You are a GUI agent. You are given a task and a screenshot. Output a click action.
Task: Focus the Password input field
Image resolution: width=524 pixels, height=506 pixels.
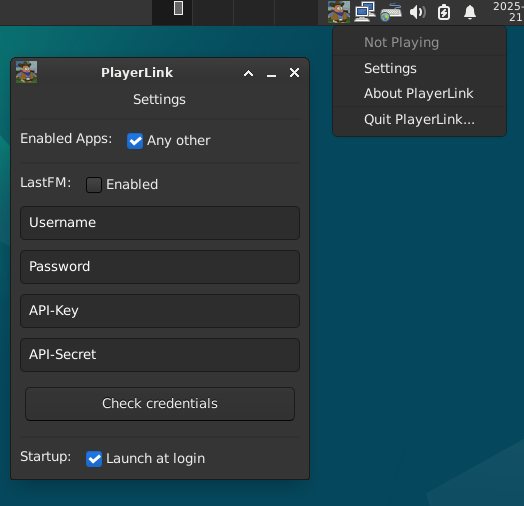coord(160,267)
